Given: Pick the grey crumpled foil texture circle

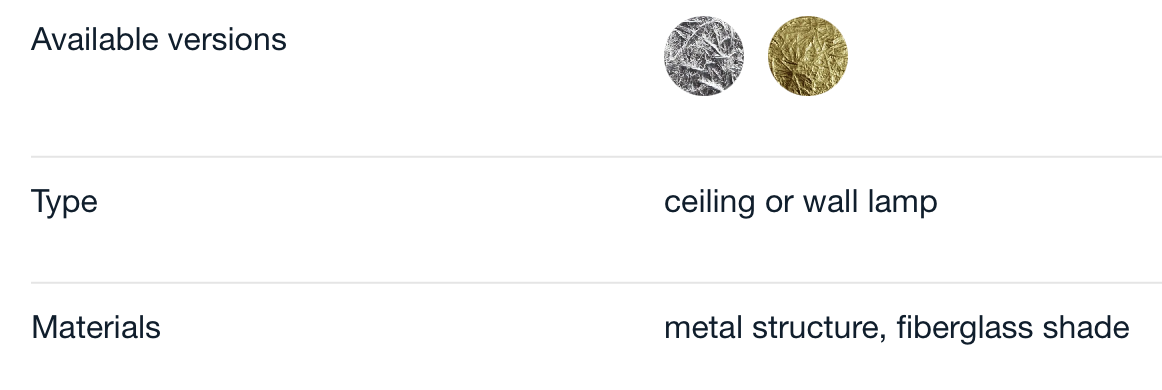Looking at the screenshot, I should (x=704, y=56).
